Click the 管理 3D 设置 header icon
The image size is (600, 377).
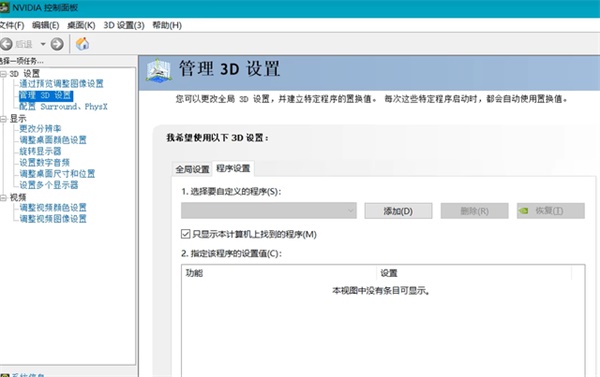(x=158, y=70)
